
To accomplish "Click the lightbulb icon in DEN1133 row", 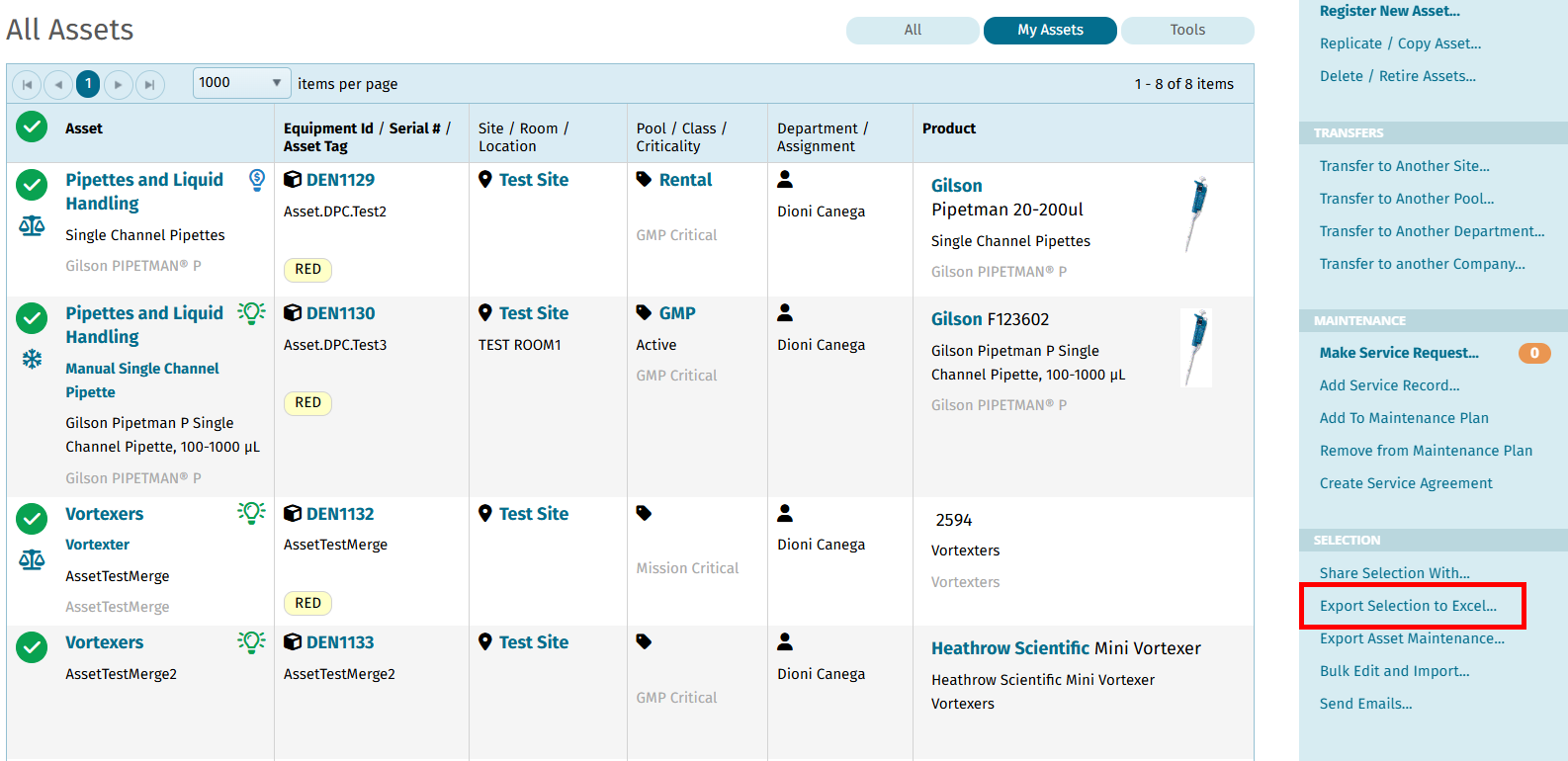I will [251, 642].
